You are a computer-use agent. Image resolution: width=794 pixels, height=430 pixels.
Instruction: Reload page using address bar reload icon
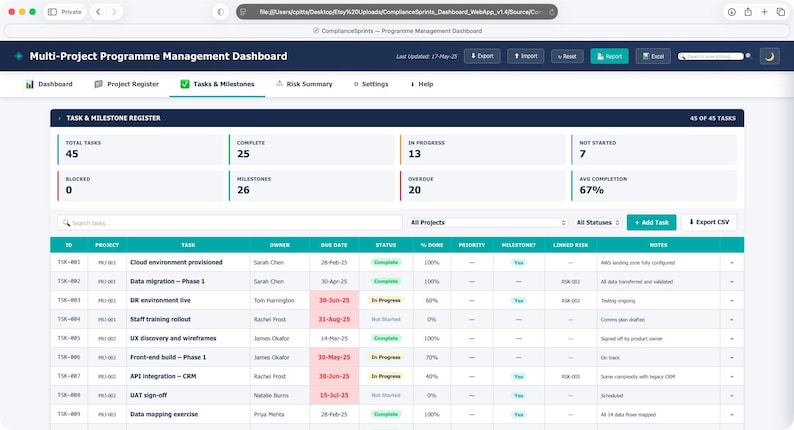pos(551,12)
